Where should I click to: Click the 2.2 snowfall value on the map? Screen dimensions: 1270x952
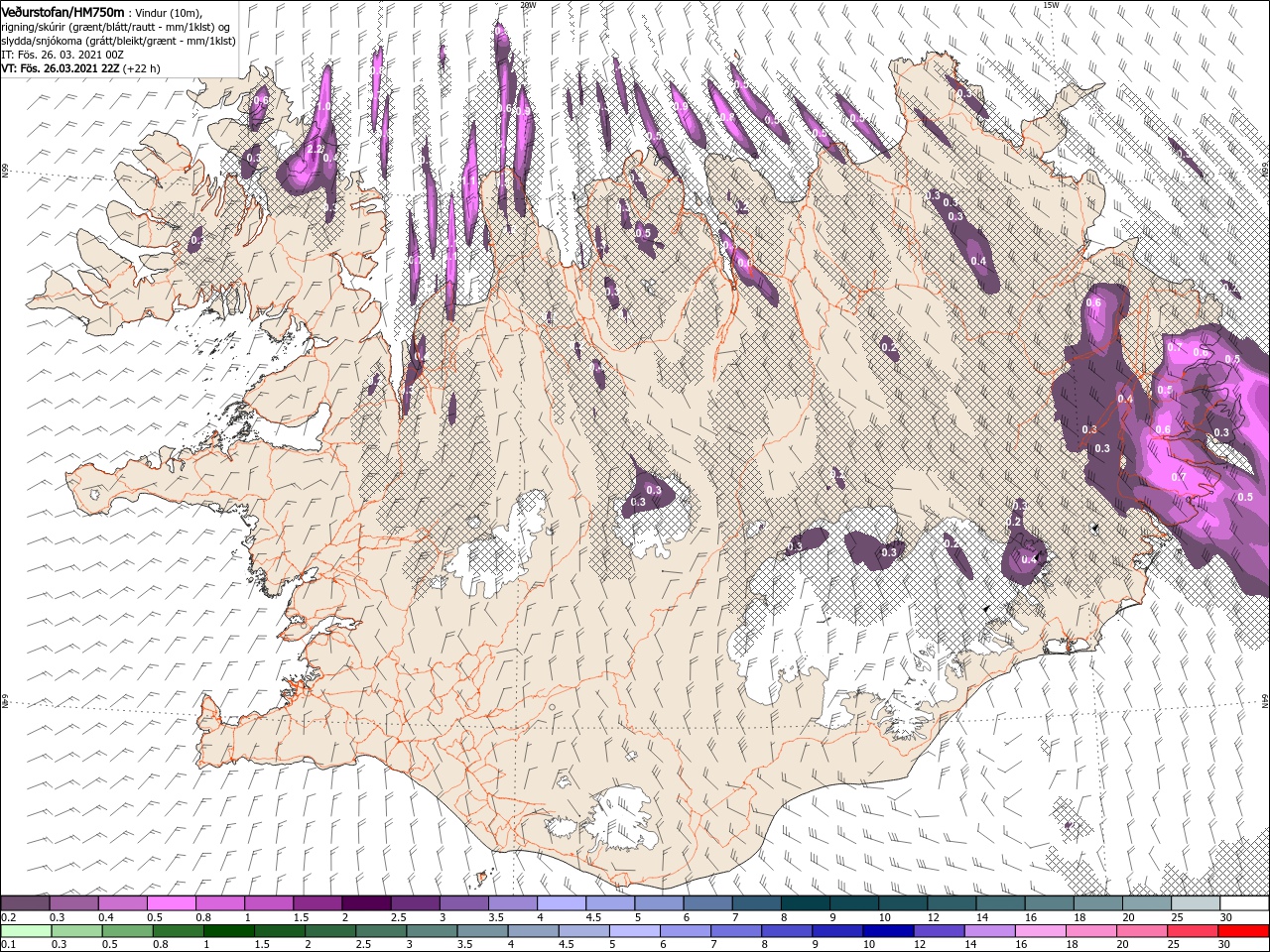(314, 150)
